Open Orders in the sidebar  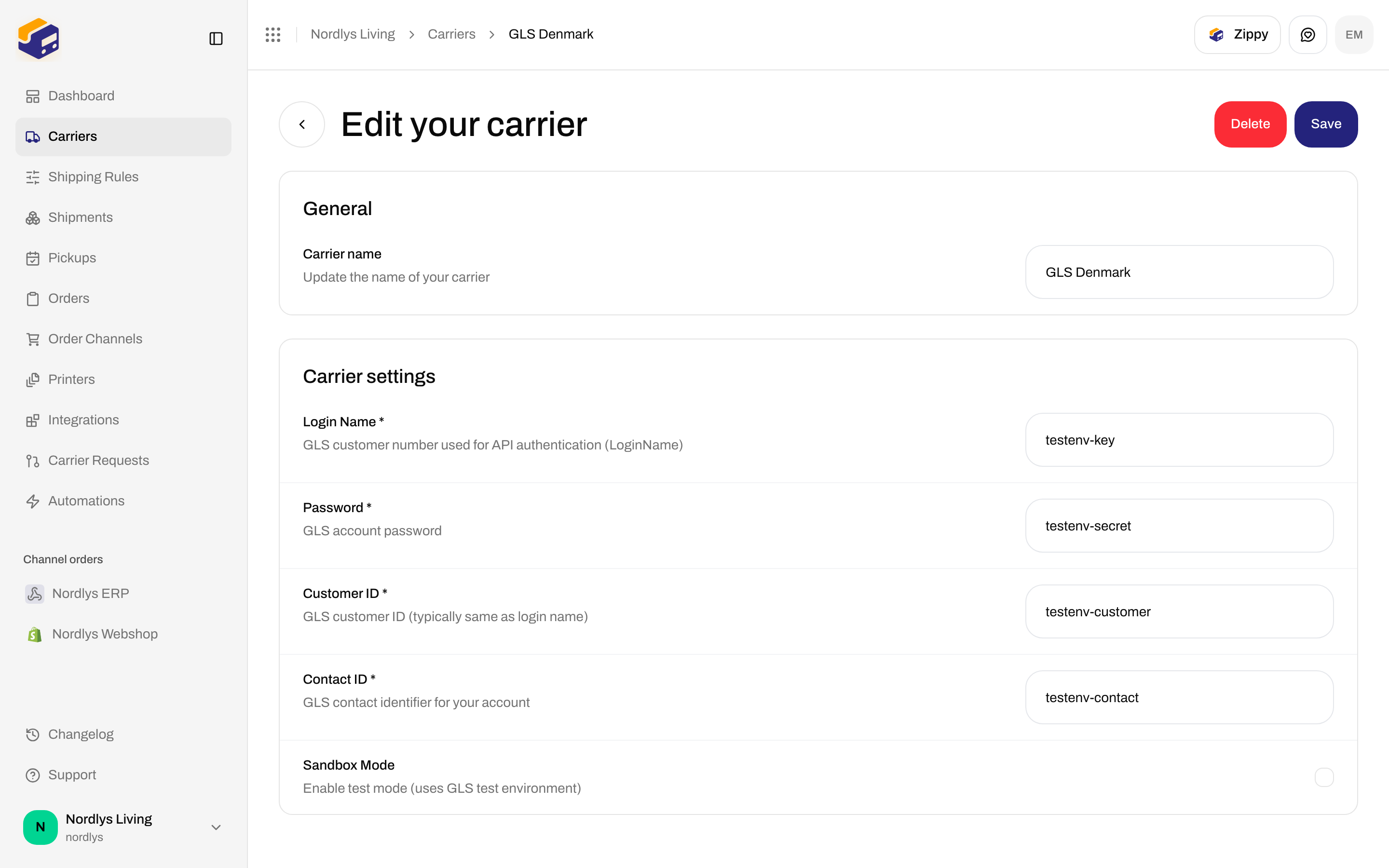click(123, 298)
